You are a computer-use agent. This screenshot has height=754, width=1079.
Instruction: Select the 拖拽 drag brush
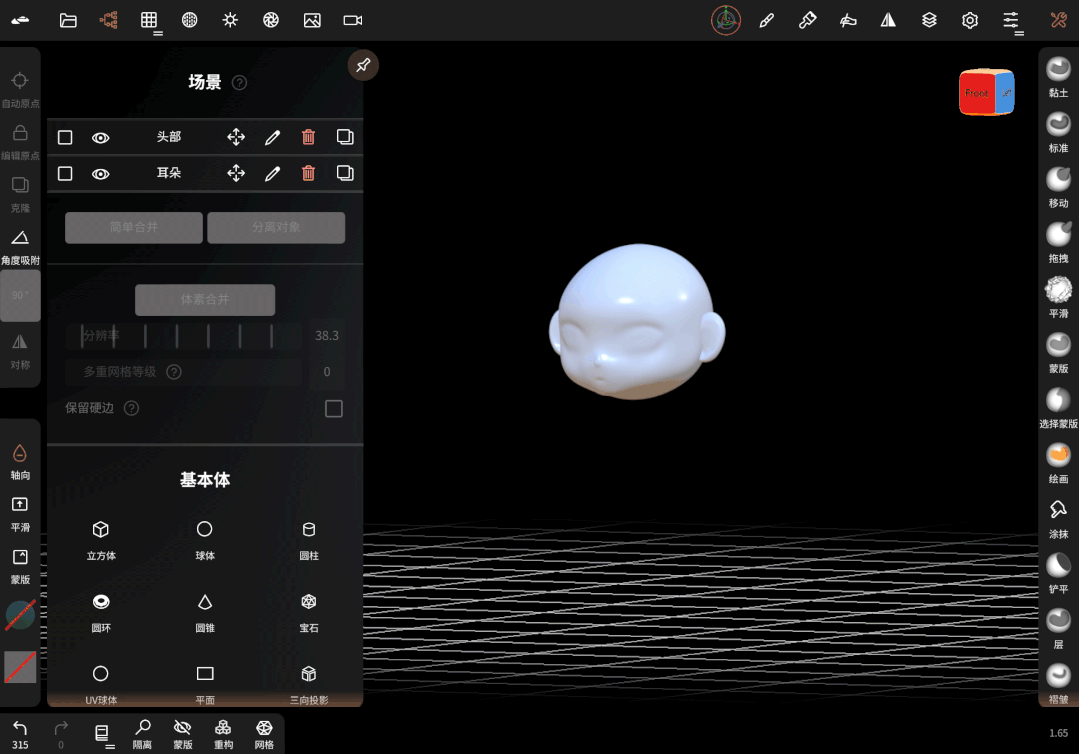coord(1058,242)
